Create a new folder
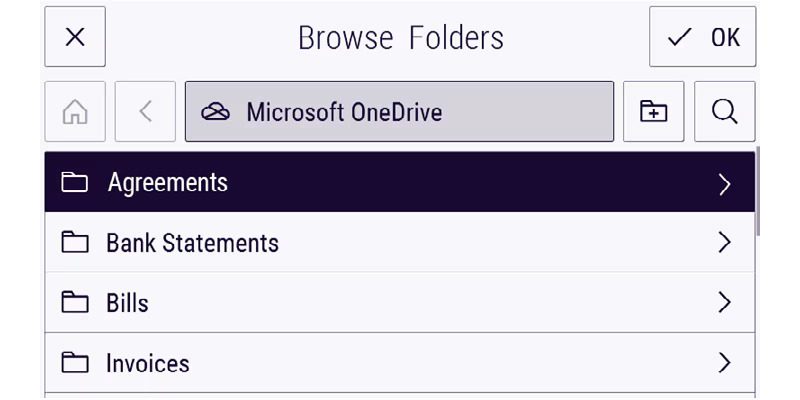Screen dimensions: 800x400 (x=654, y=112)
